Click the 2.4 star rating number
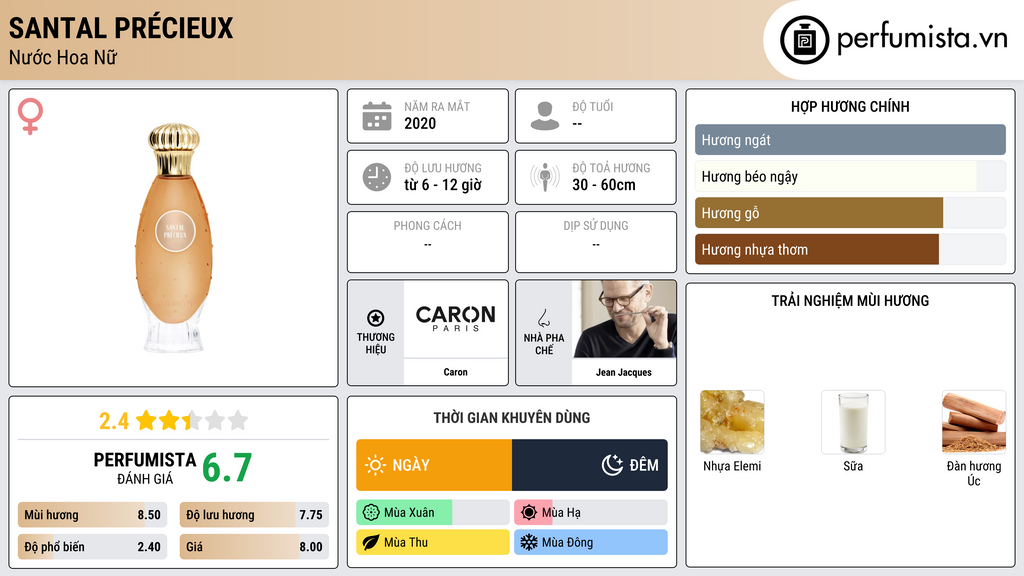Image resolution: width=1024 pixels, height=576 pixels. (x=114, y=421)
